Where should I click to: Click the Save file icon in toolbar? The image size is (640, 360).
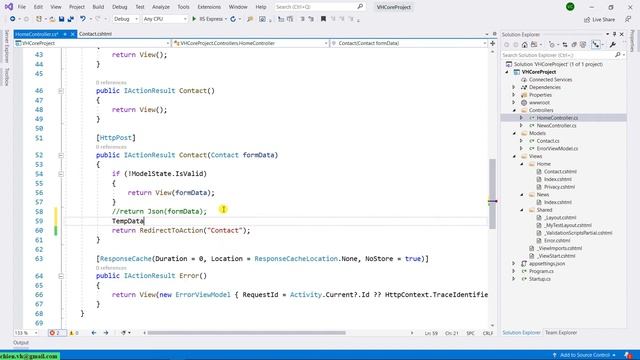[x=61, y=19]
